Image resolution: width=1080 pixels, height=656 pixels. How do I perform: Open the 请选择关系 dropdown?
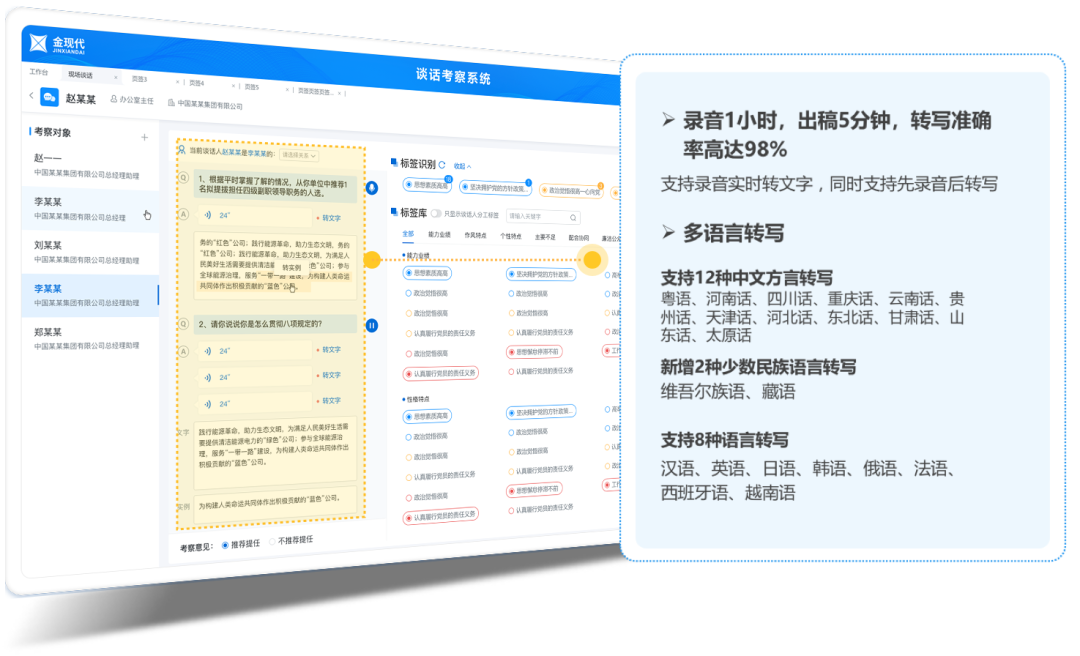click(299, 155)
